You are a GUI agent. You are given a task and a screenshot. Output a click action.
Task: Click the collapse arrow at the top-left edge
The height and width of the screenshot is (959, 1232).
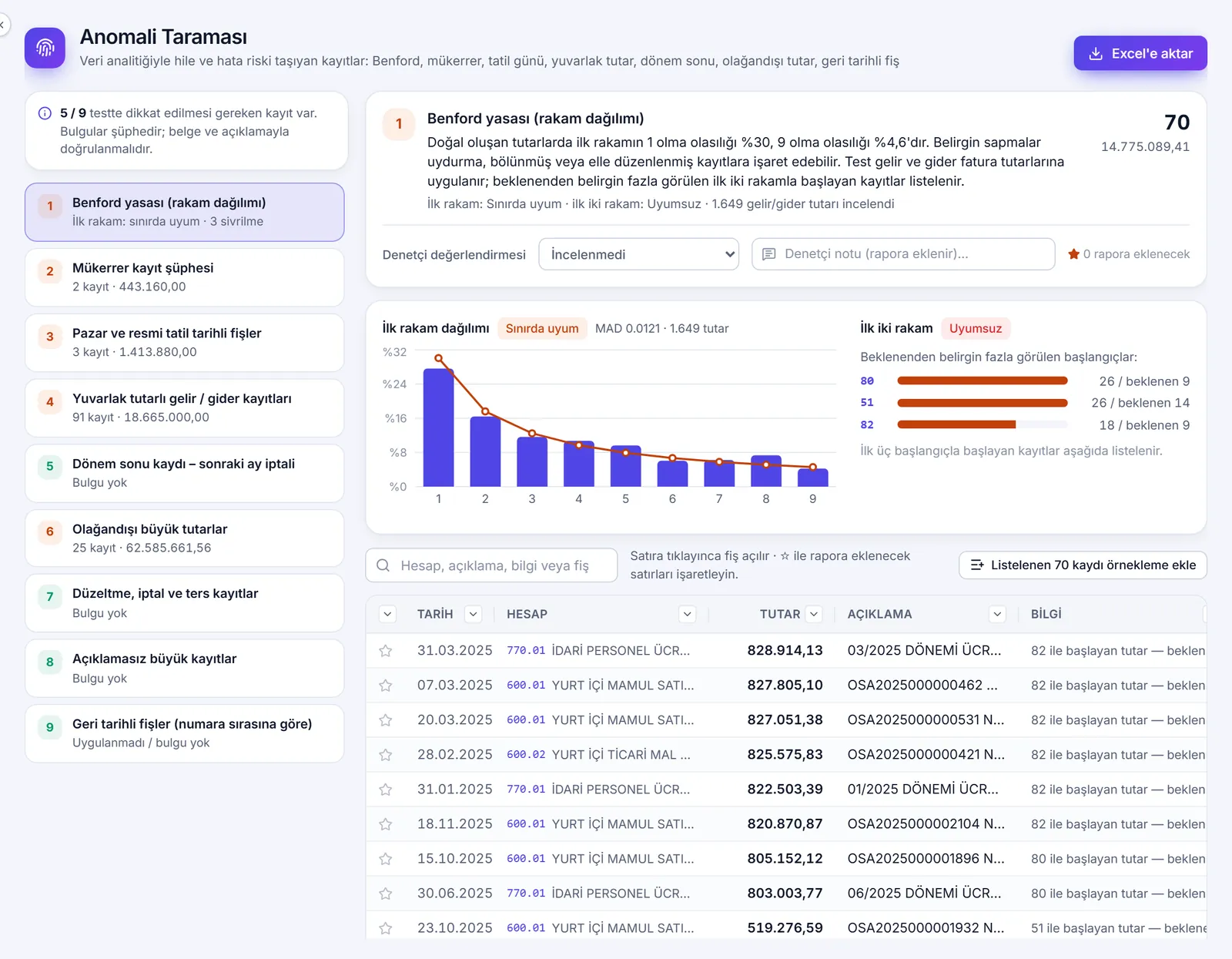pyautogui.click(x=2, y=25)
